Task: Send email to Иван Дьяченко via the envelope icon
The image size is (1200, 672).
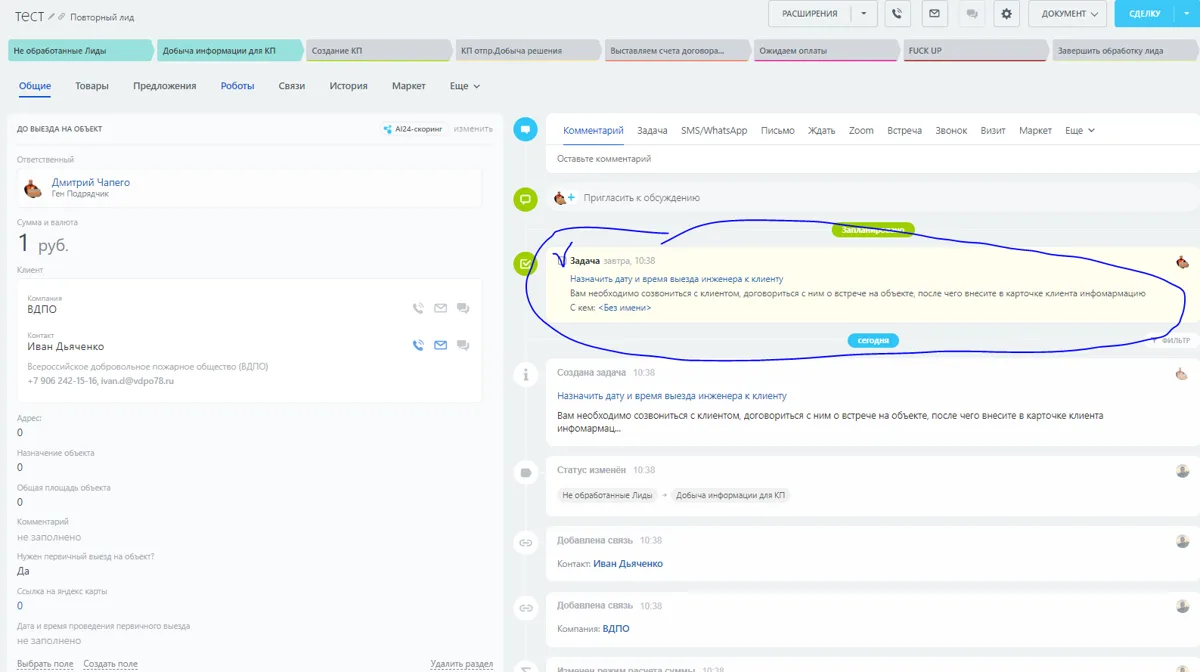Action: [440, 345]
